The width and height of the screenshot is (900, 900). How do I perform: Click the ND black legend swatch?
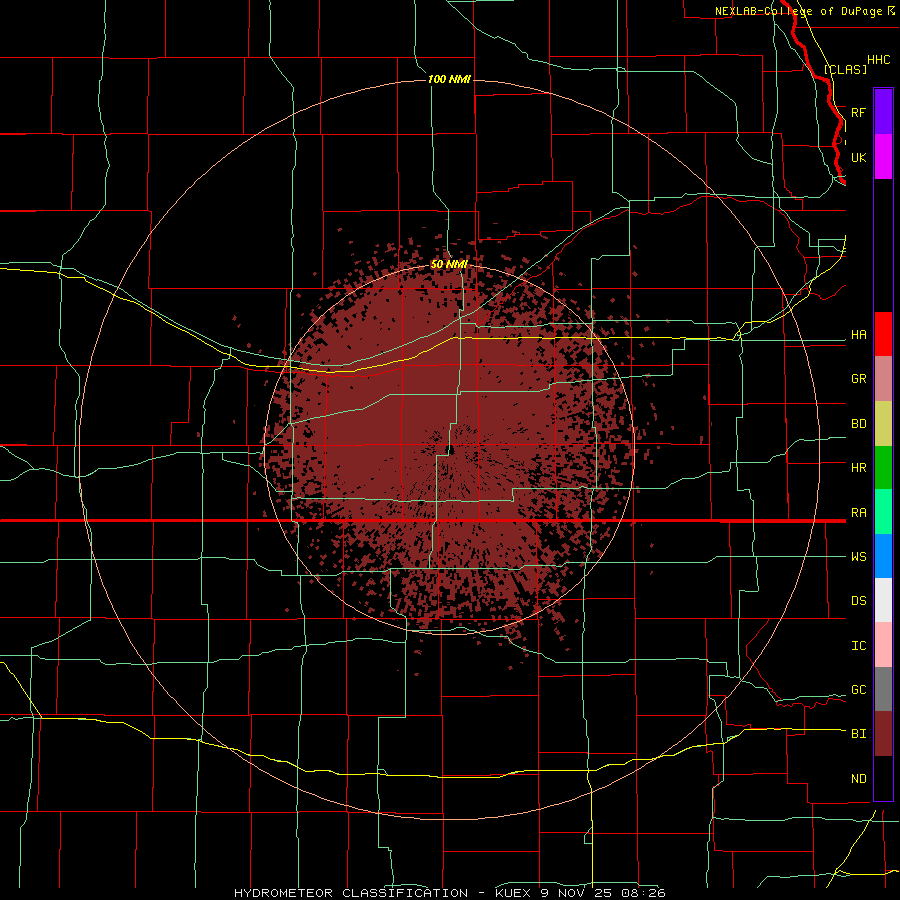pos(883,778)
